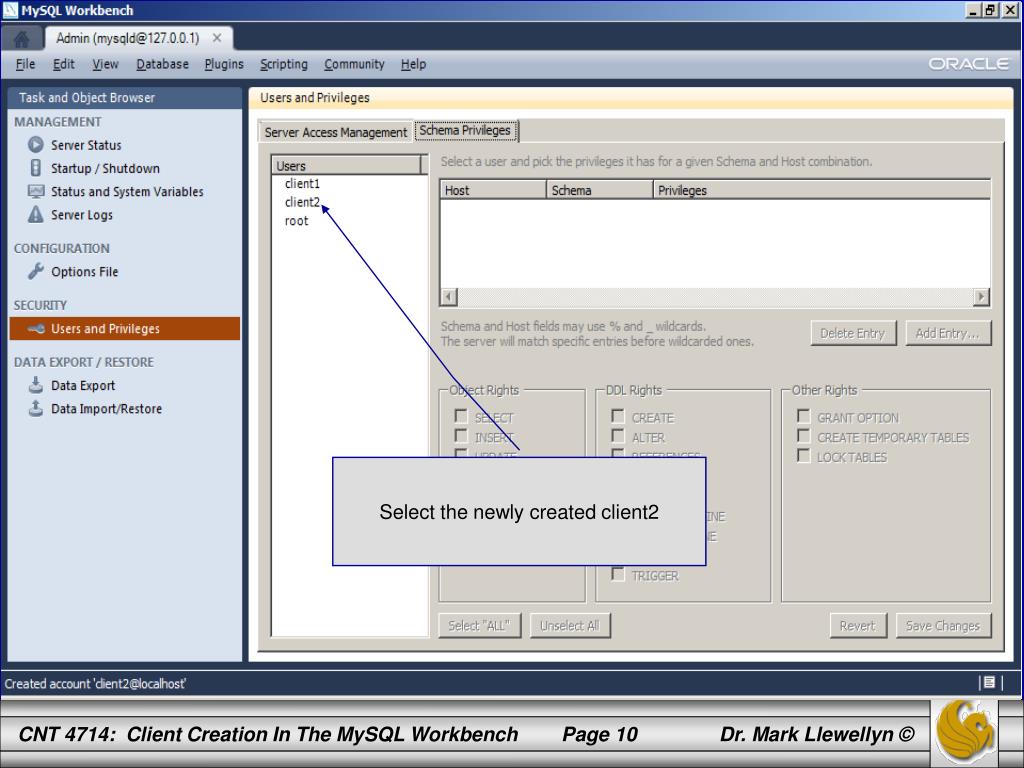The image size is (1024, 768).
Task: Click the Save Changes button
Action: coord(943,626)
